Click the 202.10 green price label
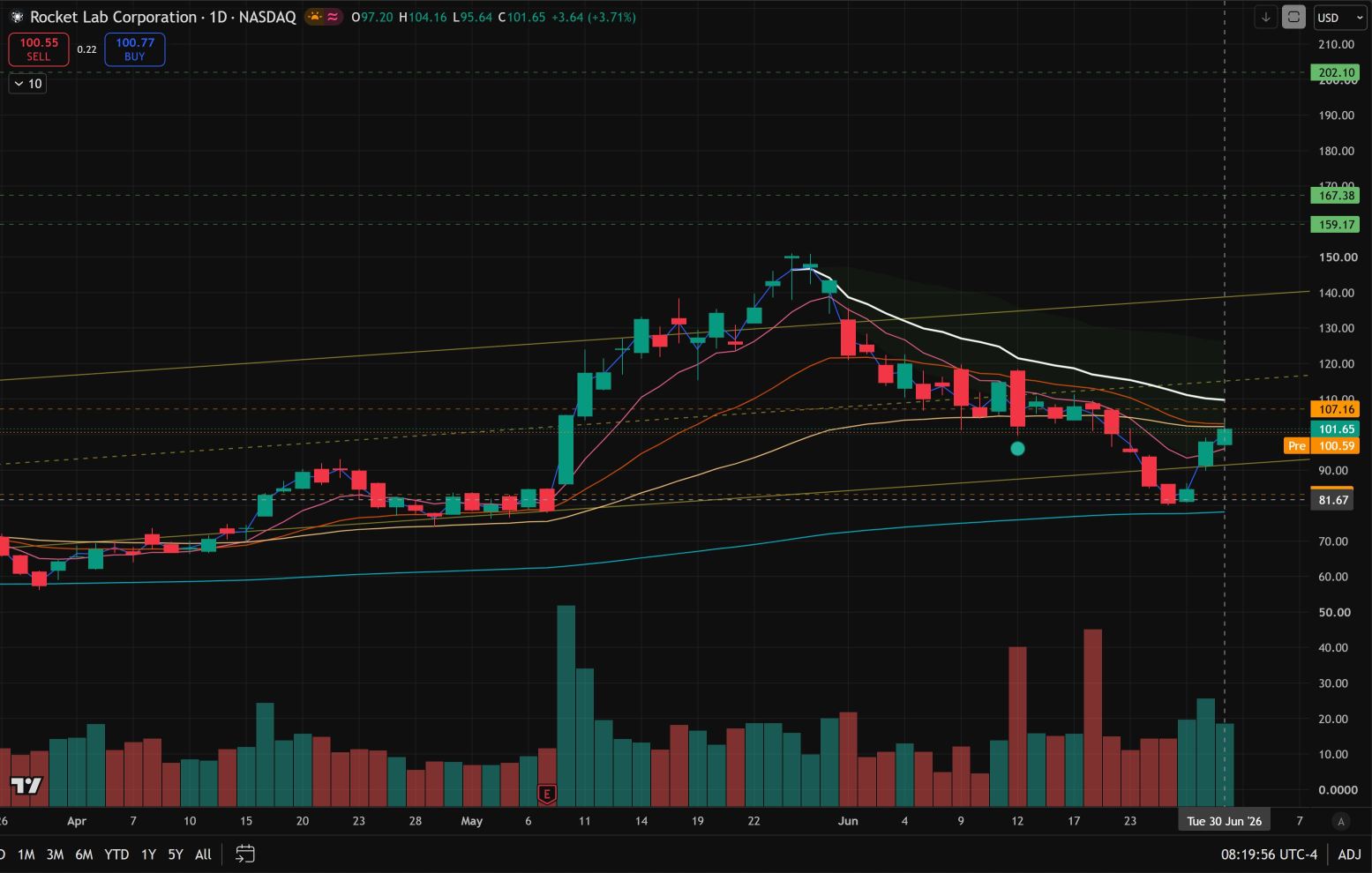This screenshot has height=873, width=1372. click(1336, 73)
